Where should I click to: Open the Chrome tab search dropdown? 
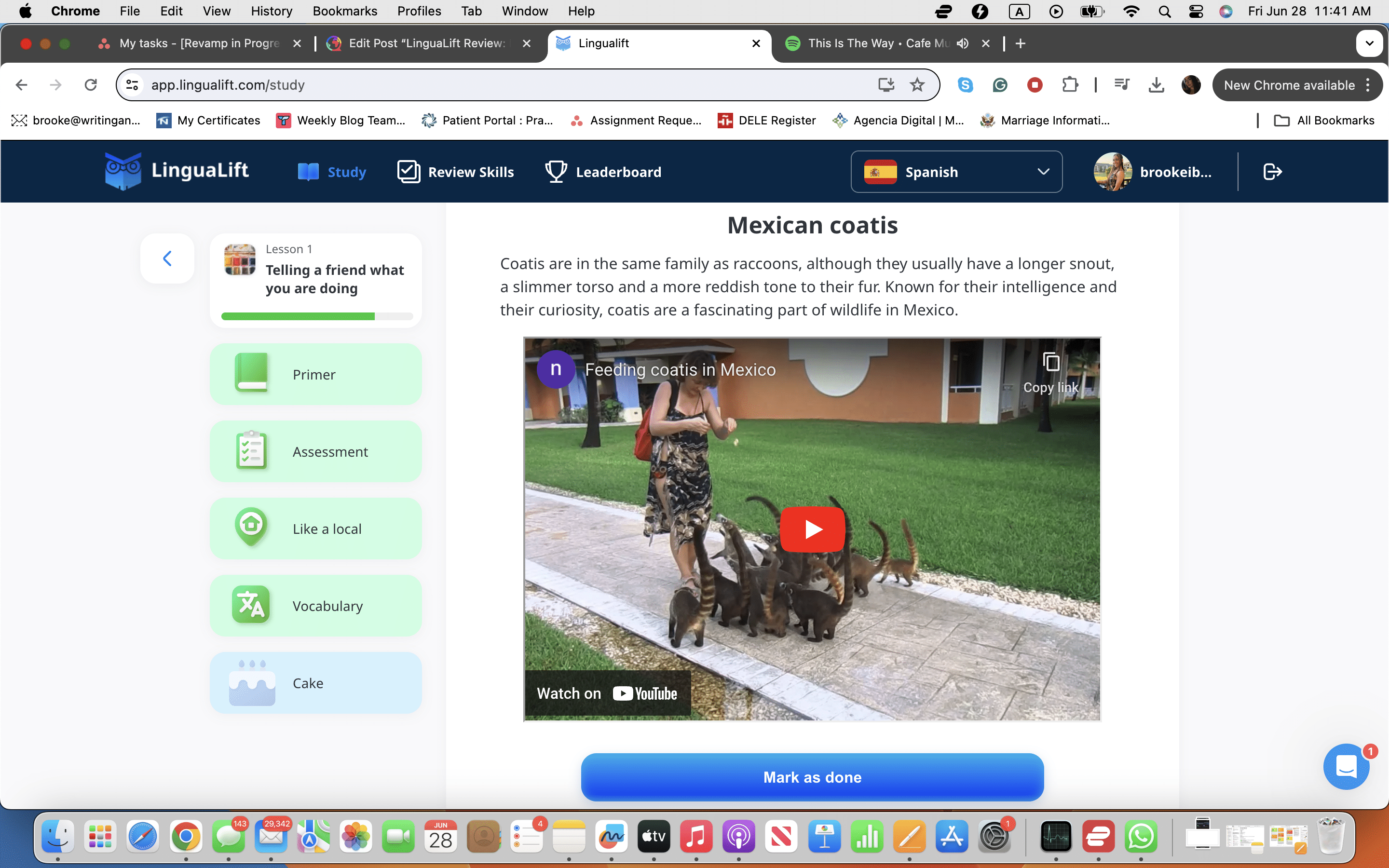(x=1369, y=43)
